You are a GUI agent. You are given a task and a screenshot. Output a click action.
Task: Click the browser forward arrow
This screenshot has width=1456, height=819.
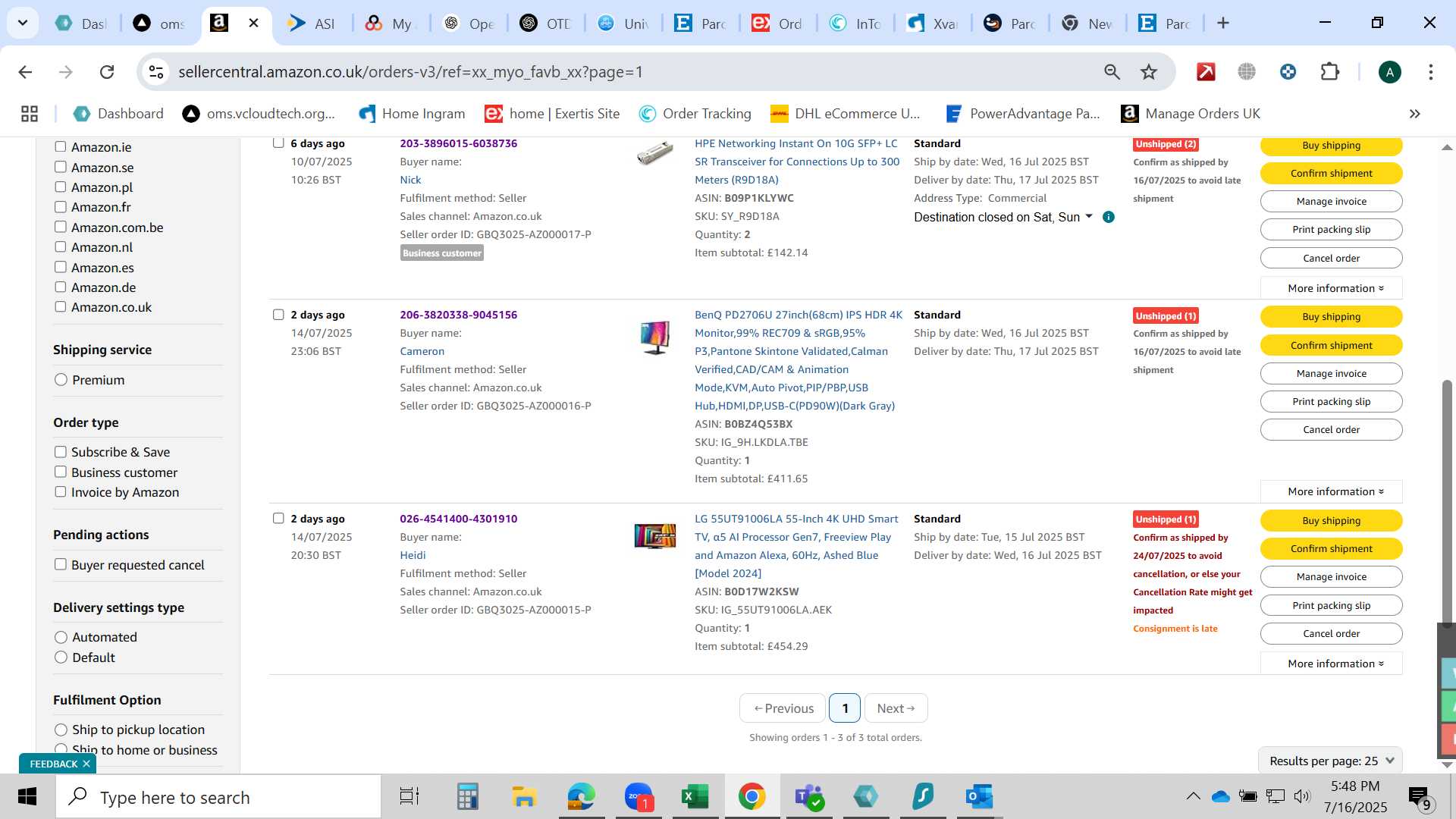pyautogui.click(x=66, y=72)
